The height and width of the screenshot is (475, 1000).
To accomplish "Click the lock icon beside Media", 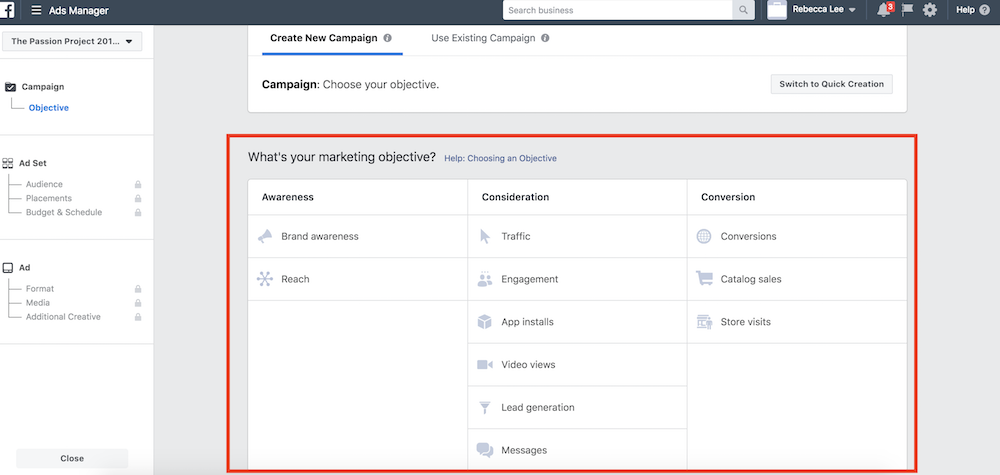I will coord(138,303).
